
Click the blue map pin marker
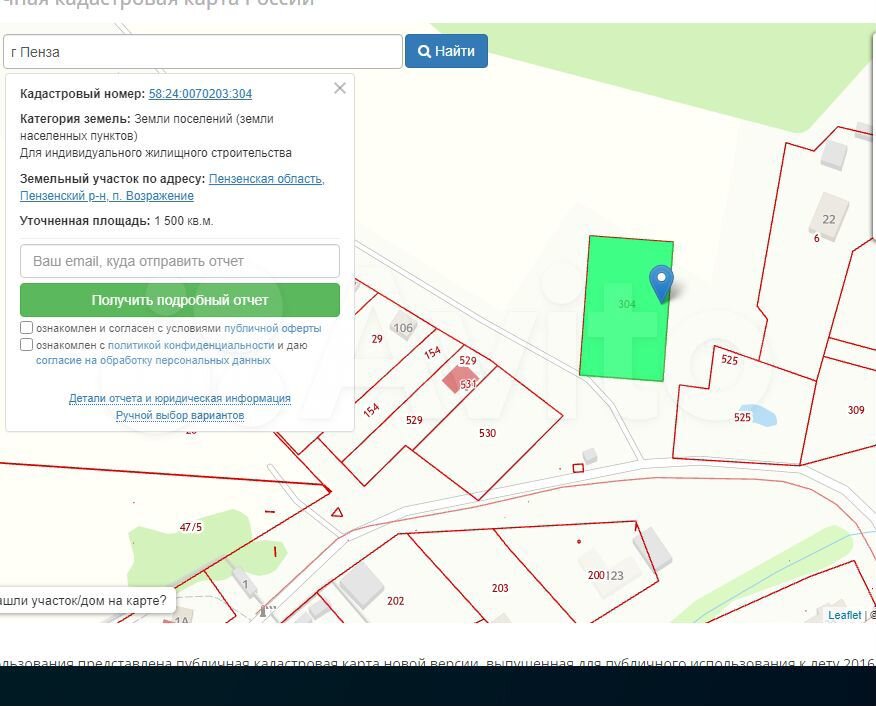pos(661,282)
